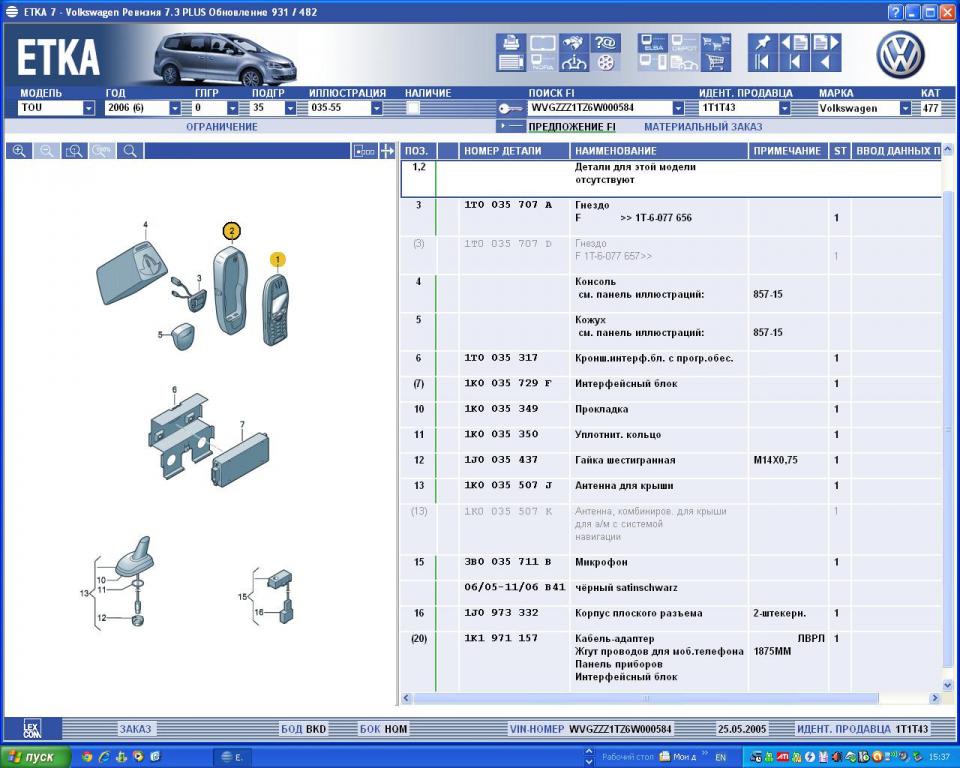Image resolution: width=960 pixels, height=768 pixels.
Task: Click the info driver figure icon
Action: click(x=573, y=62)
